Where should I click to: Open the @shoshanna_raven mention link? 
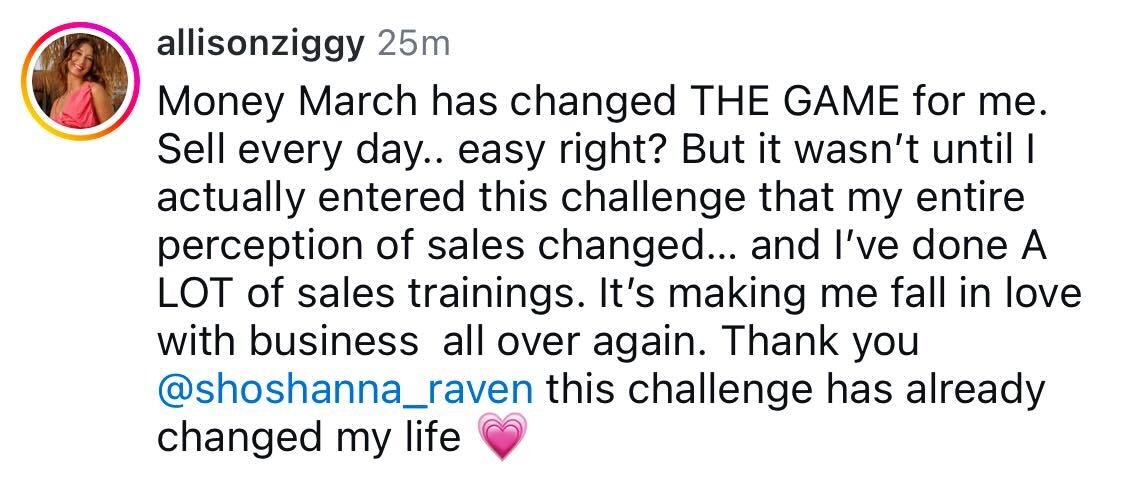[349, 389]
